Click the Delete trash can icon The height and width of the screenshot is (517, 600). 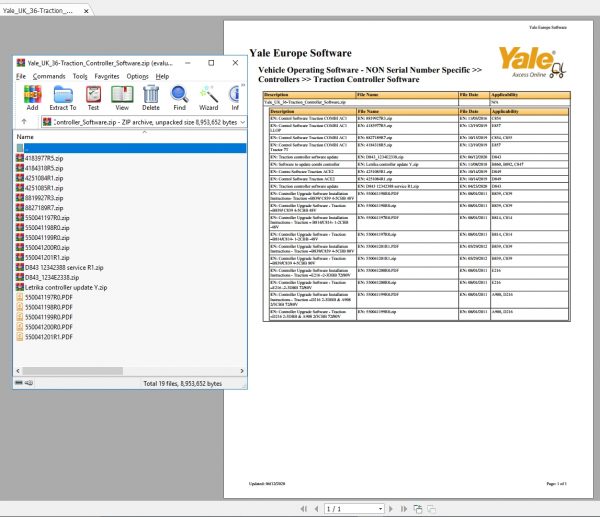151,98
